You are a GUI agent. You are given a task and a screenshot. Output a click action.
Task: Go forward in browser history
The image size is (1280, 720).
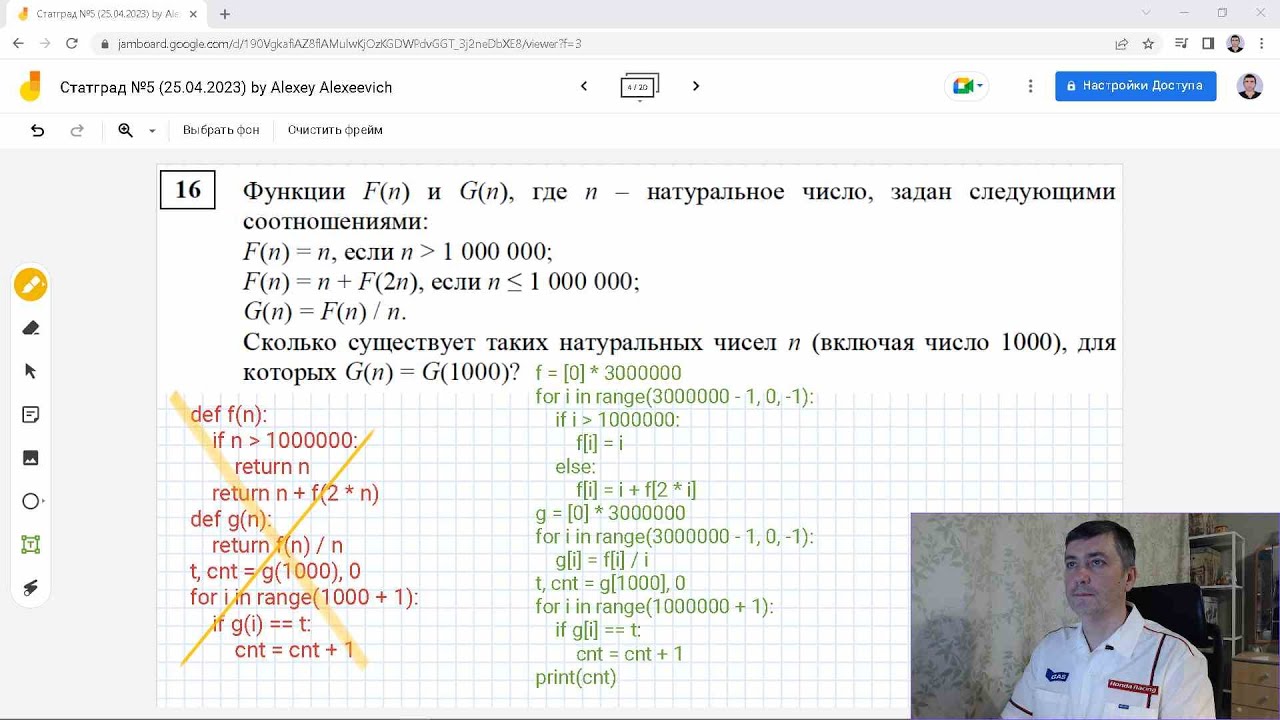coord(45,44)
